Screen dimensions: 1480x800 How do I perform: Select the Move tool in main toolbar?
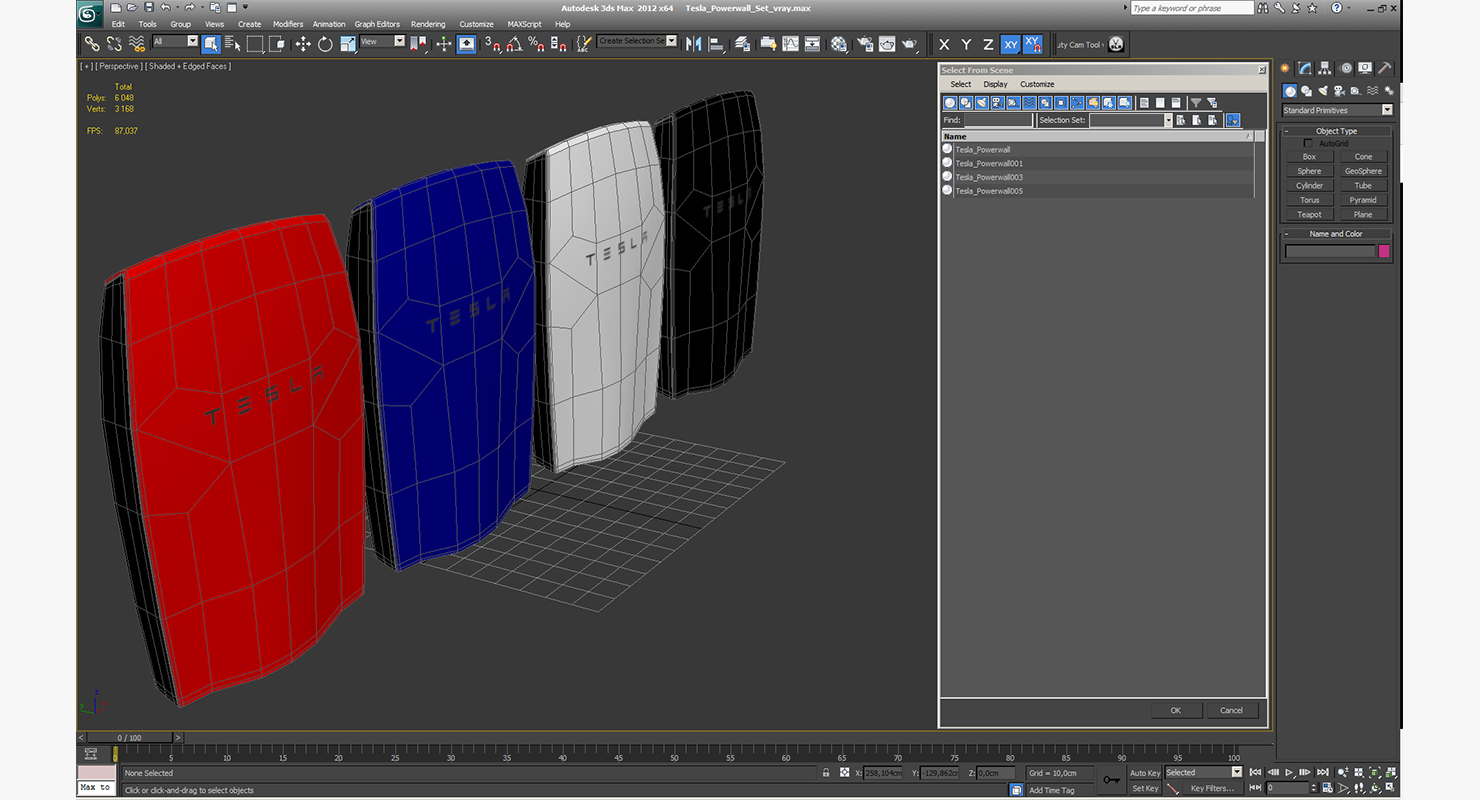click(303, 44)
